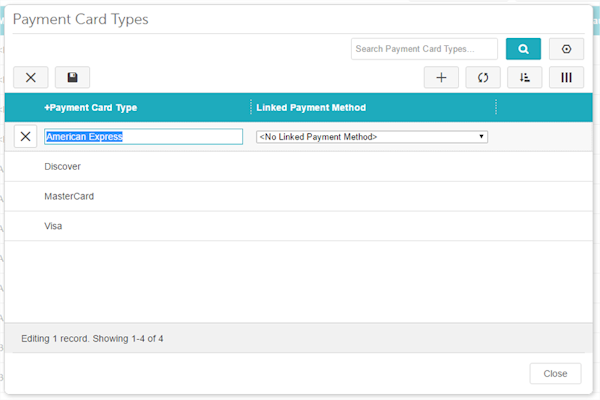Refresh the payment card types list

coord(483,77)
